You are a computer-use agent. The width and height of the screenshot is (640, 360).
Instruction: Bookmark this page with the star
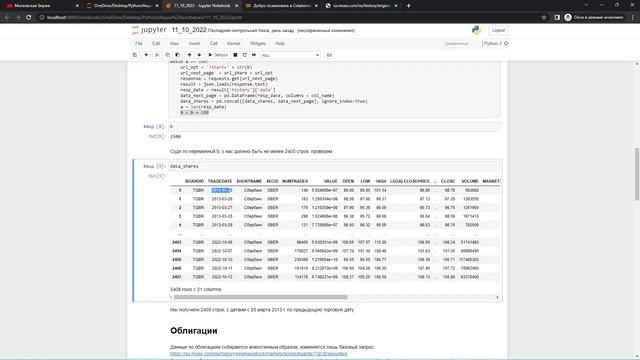point(544,18)
